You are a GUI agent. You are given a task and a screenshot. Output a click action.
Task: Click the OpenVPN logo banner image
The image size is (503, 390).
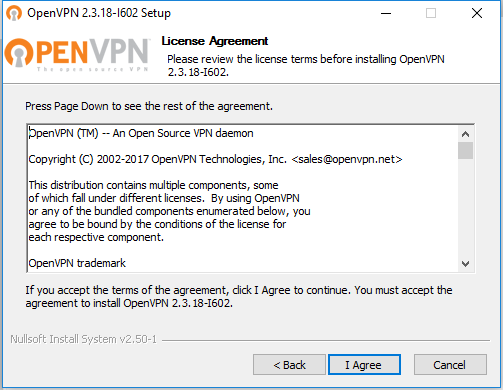tap(77, 54)
